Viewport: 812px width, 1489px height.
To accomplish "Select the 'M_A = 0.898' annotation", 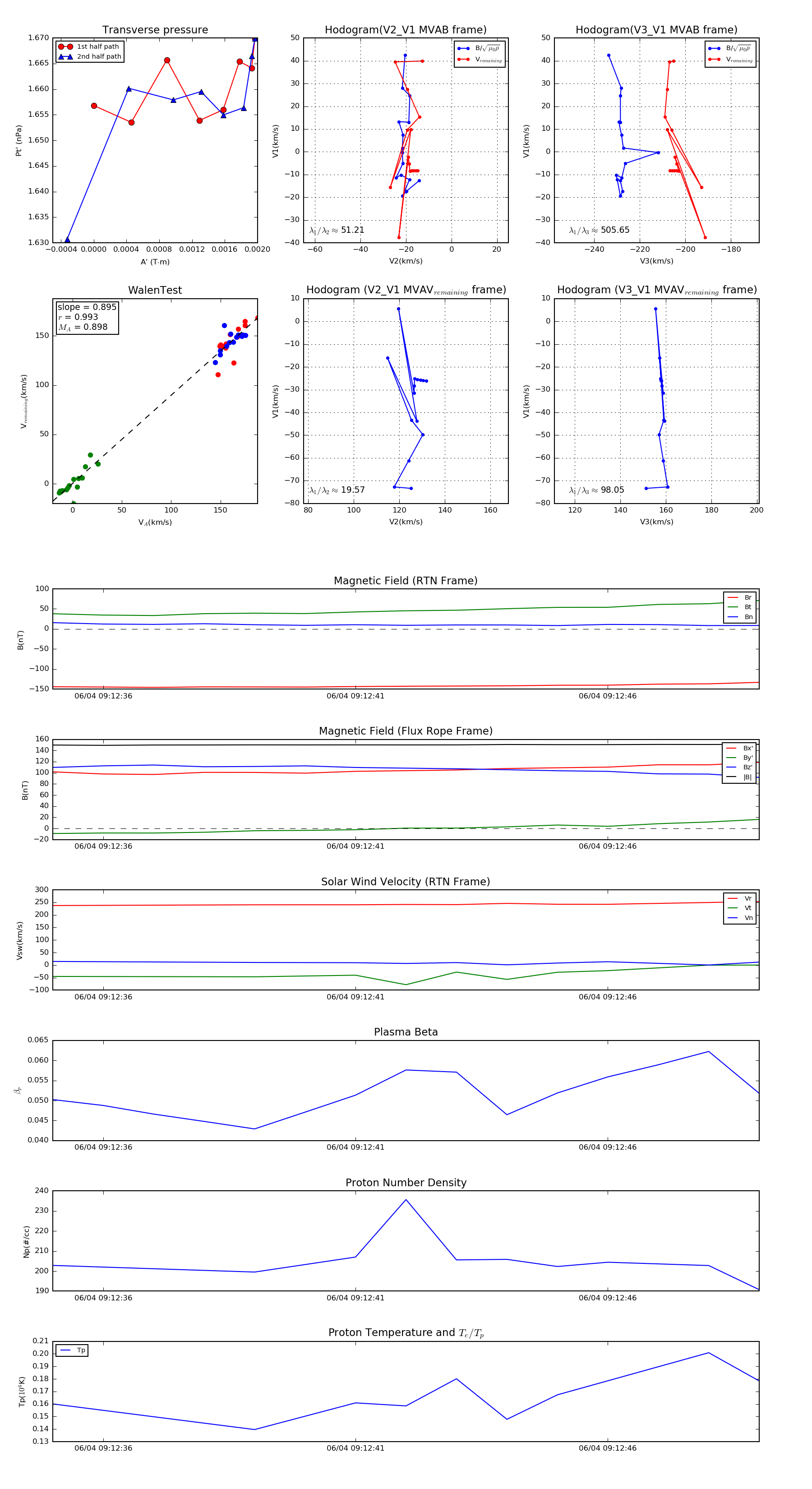I will 83,327.
